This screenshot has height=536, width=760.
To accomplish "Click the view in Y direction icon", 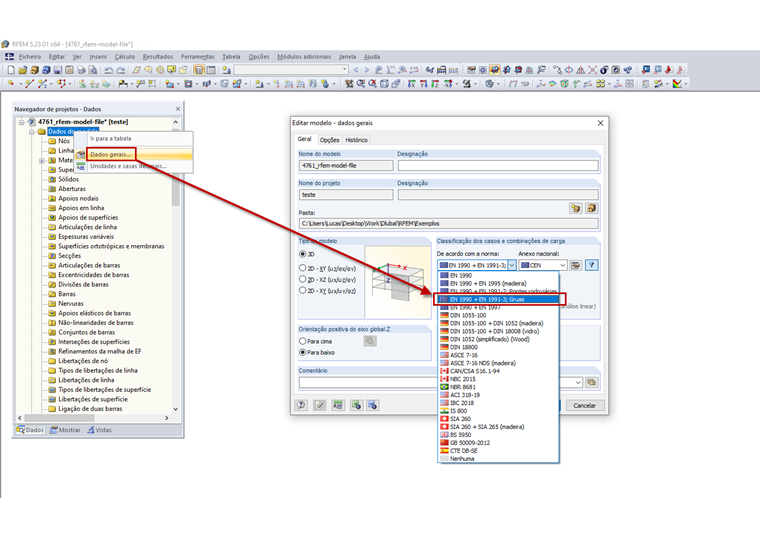I will coord(423,84).
